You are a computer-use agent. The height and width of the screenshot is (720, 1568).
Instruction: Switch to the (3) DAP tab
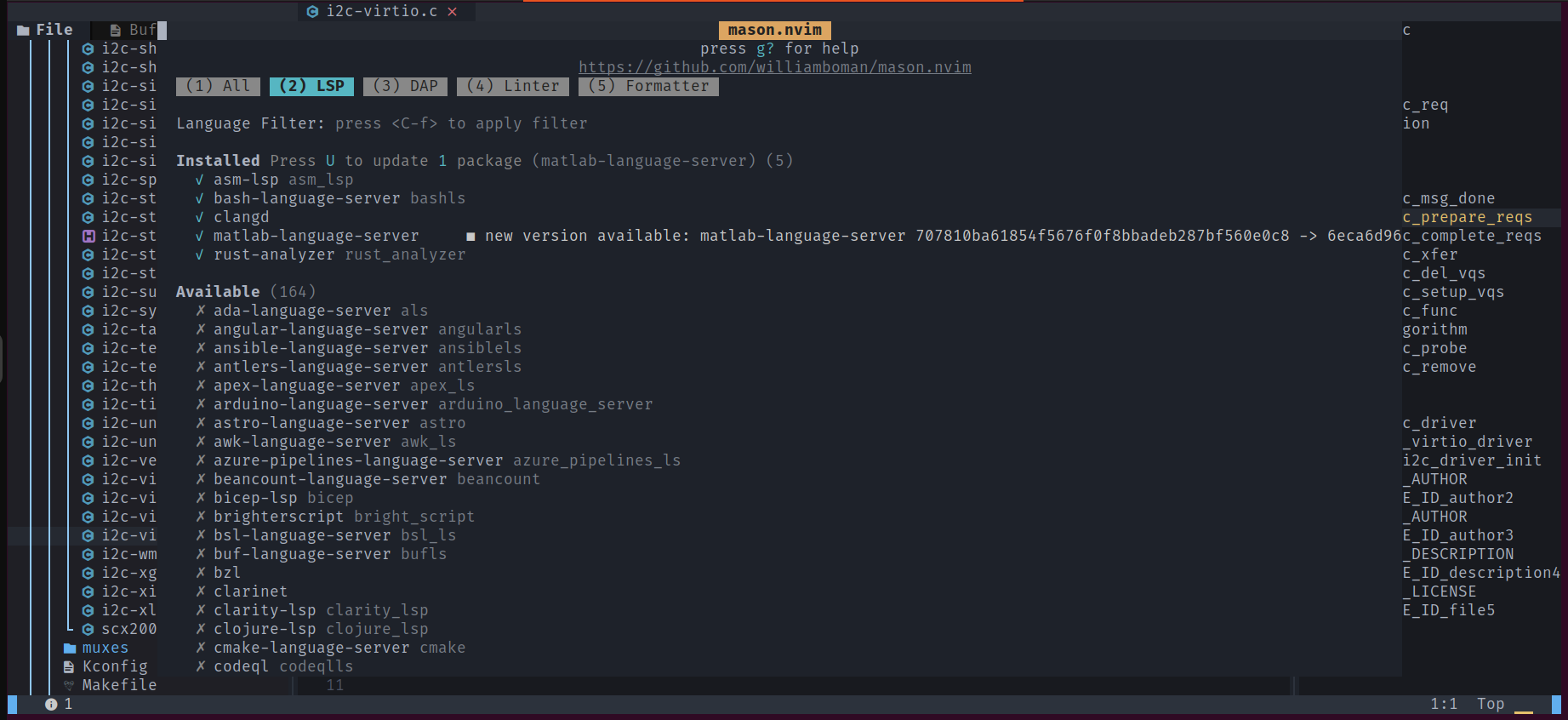pyautogui.click(x=405, y=86)
